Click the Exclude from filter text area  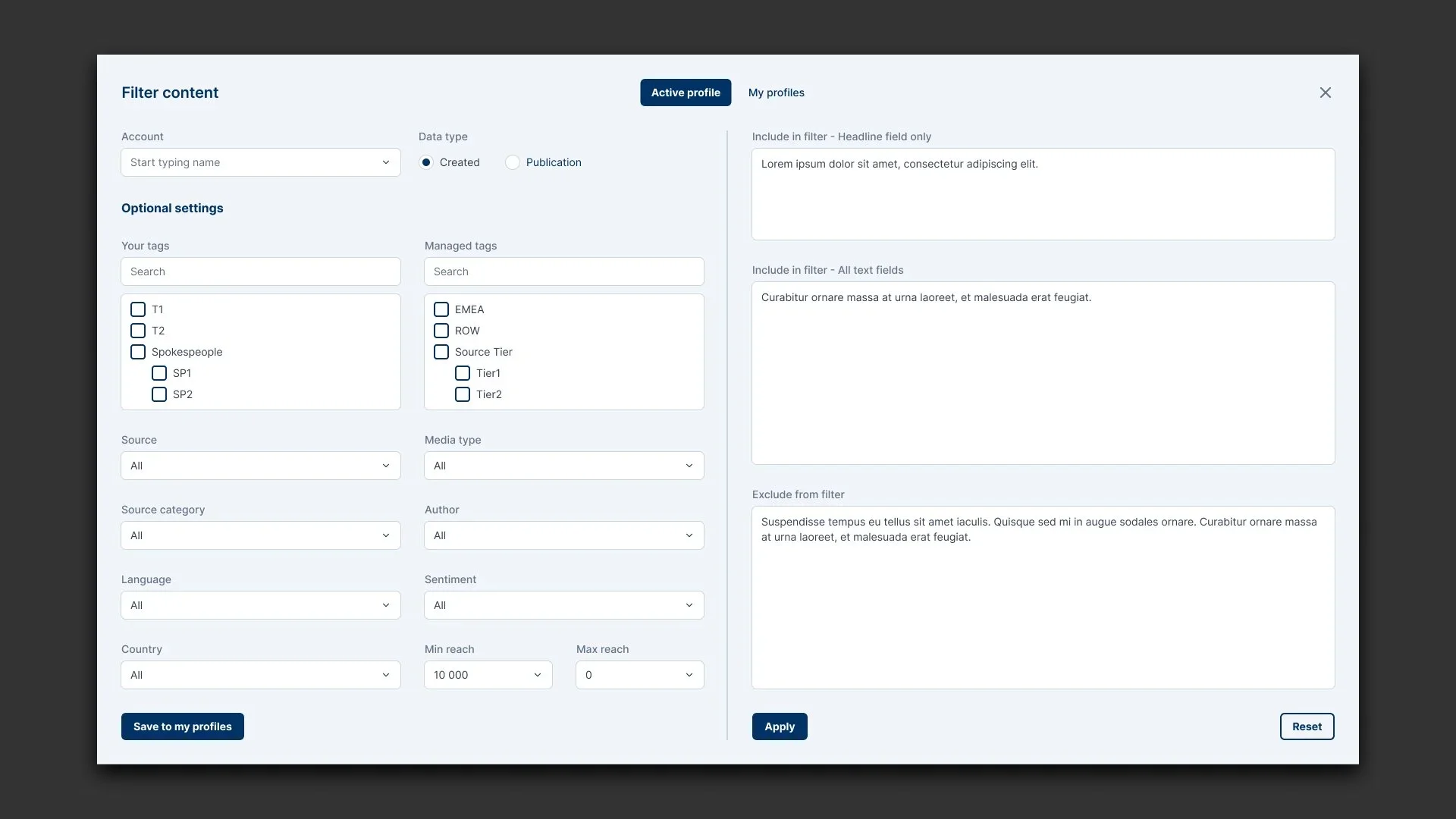(x=1043, y=598)
